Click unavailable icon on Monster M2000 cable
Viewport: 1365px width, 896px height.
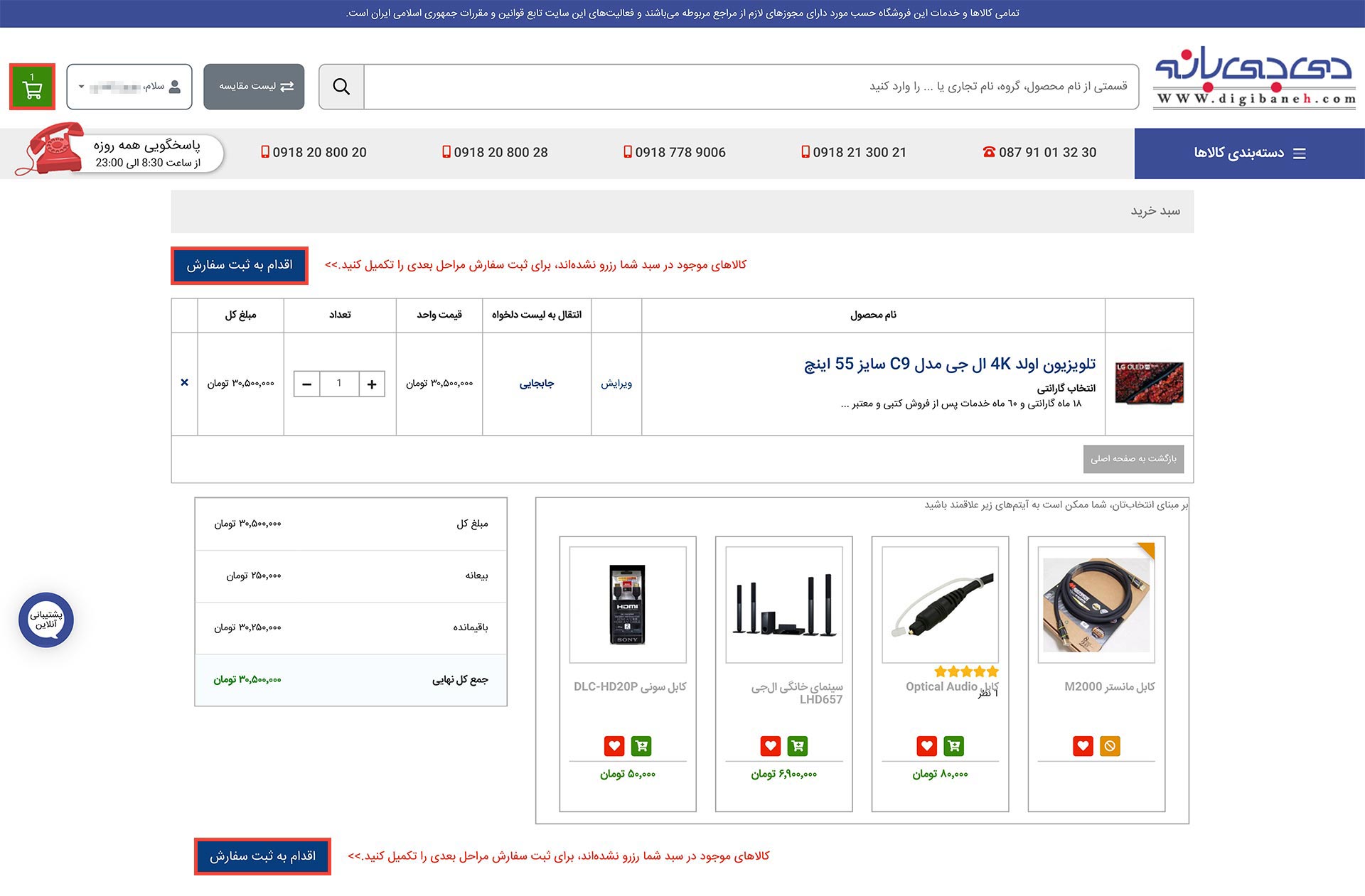pos(1109,746)
